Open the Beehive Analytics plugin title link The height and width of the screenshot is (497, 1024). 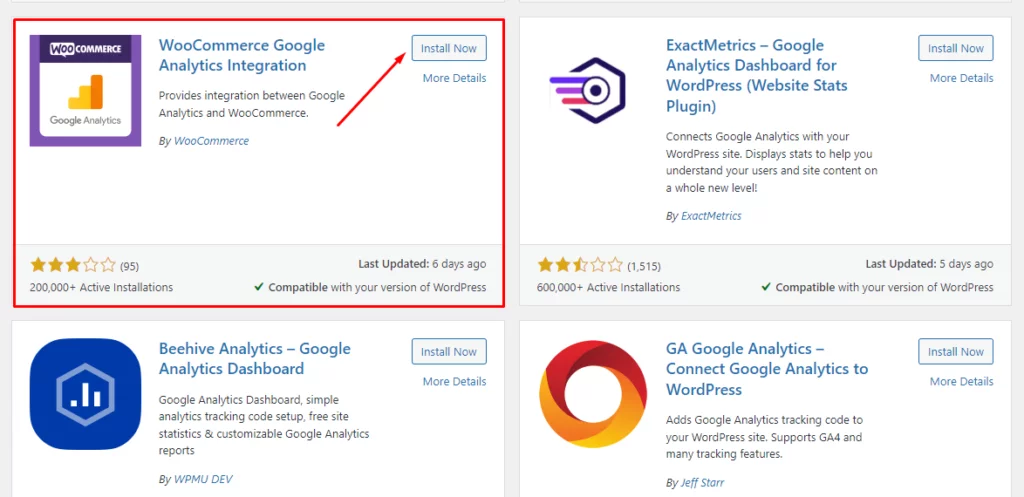click(x=254, y=359)
